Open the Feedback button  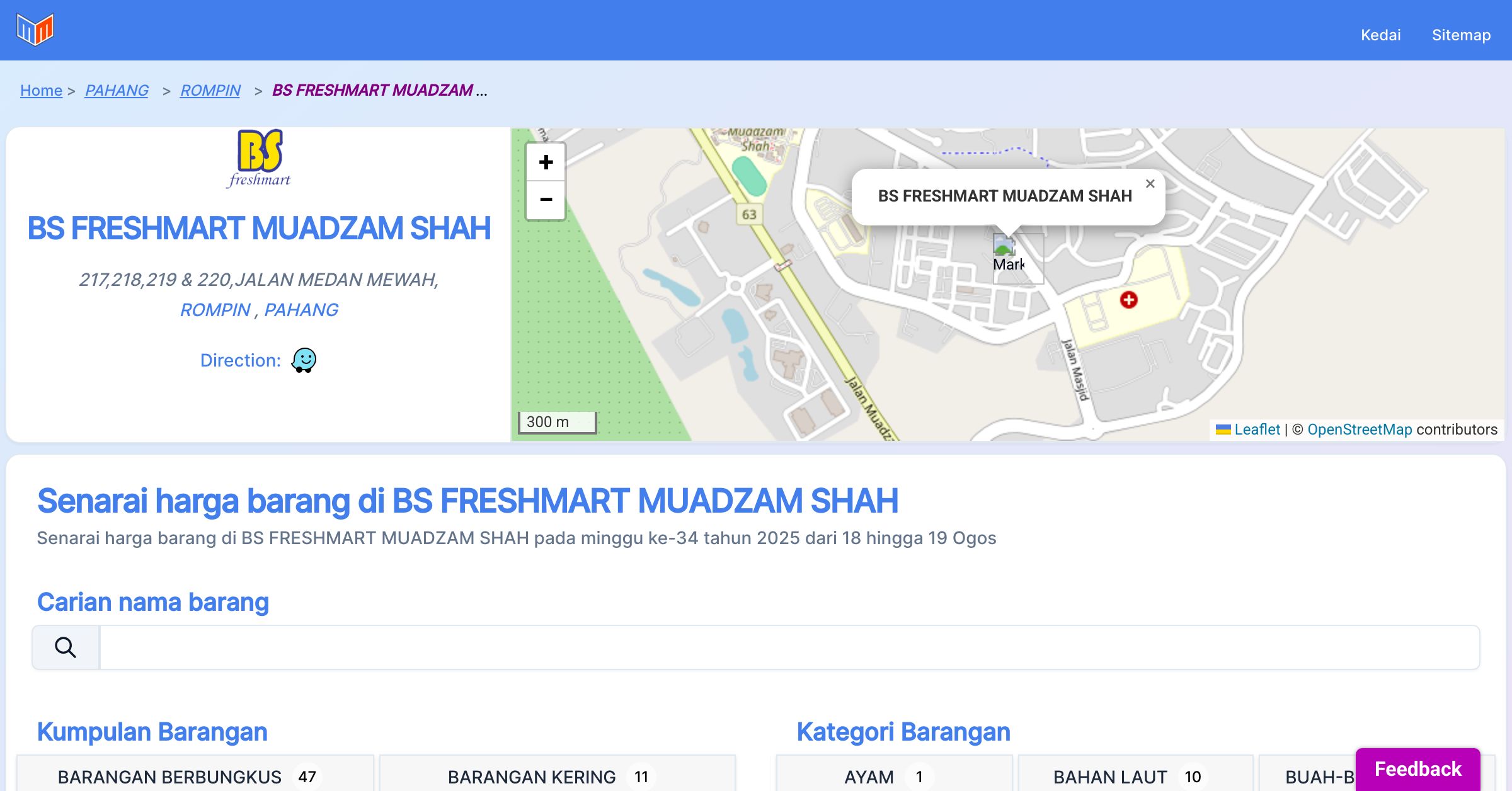1417,769
